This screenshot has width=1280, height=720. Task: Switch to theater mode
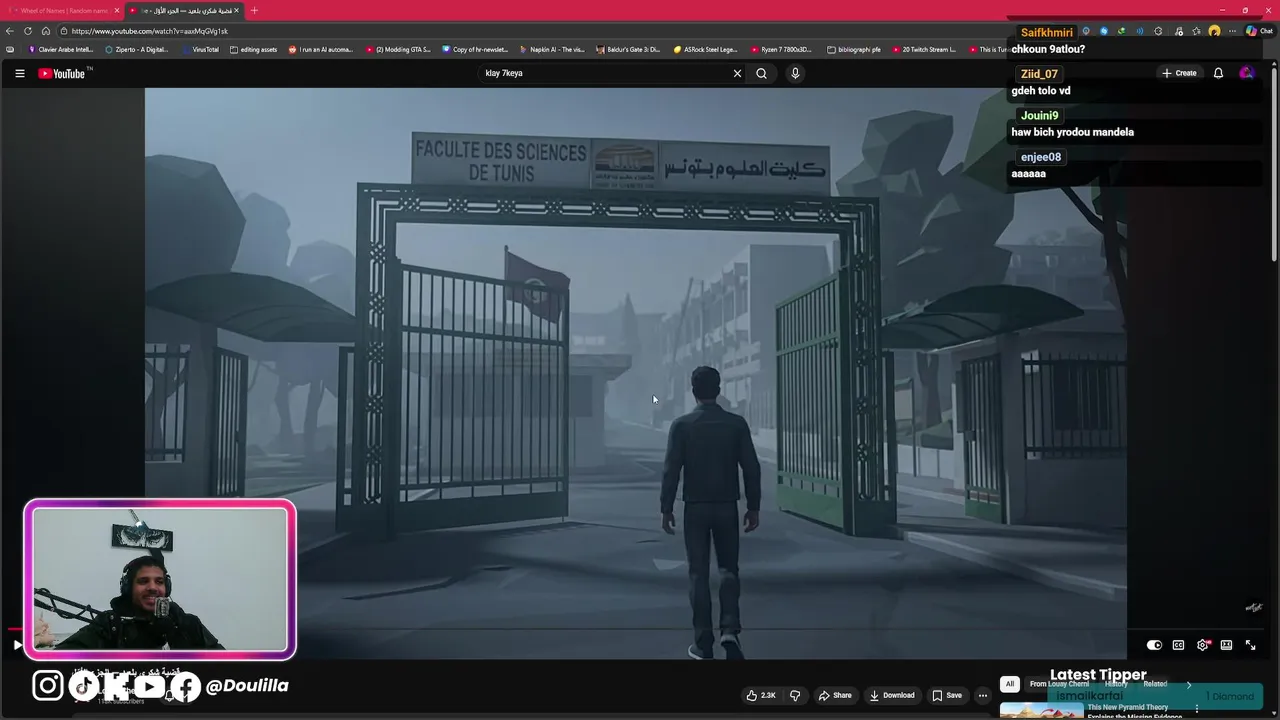pyautogui.click(x=1226, y=645)
